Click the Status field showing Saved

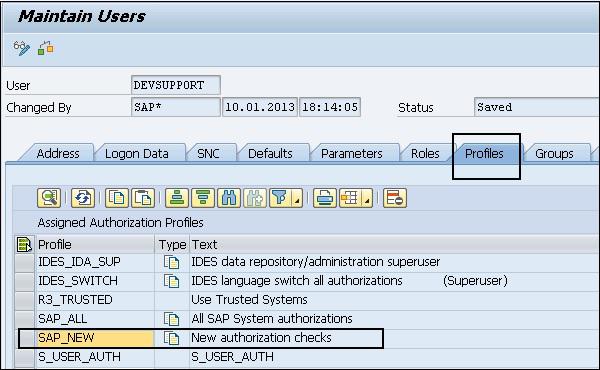pos(536,107)
